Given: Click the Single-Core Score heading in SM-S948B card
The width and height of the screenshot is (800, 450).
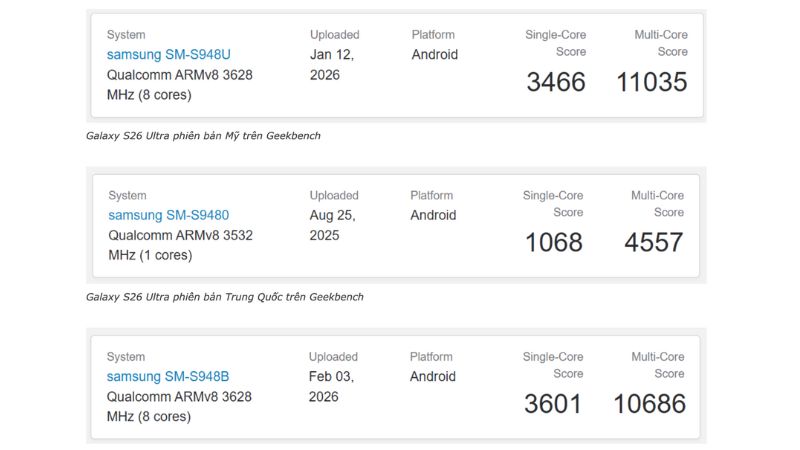Looking at the screenshot, I should (553, 365).
